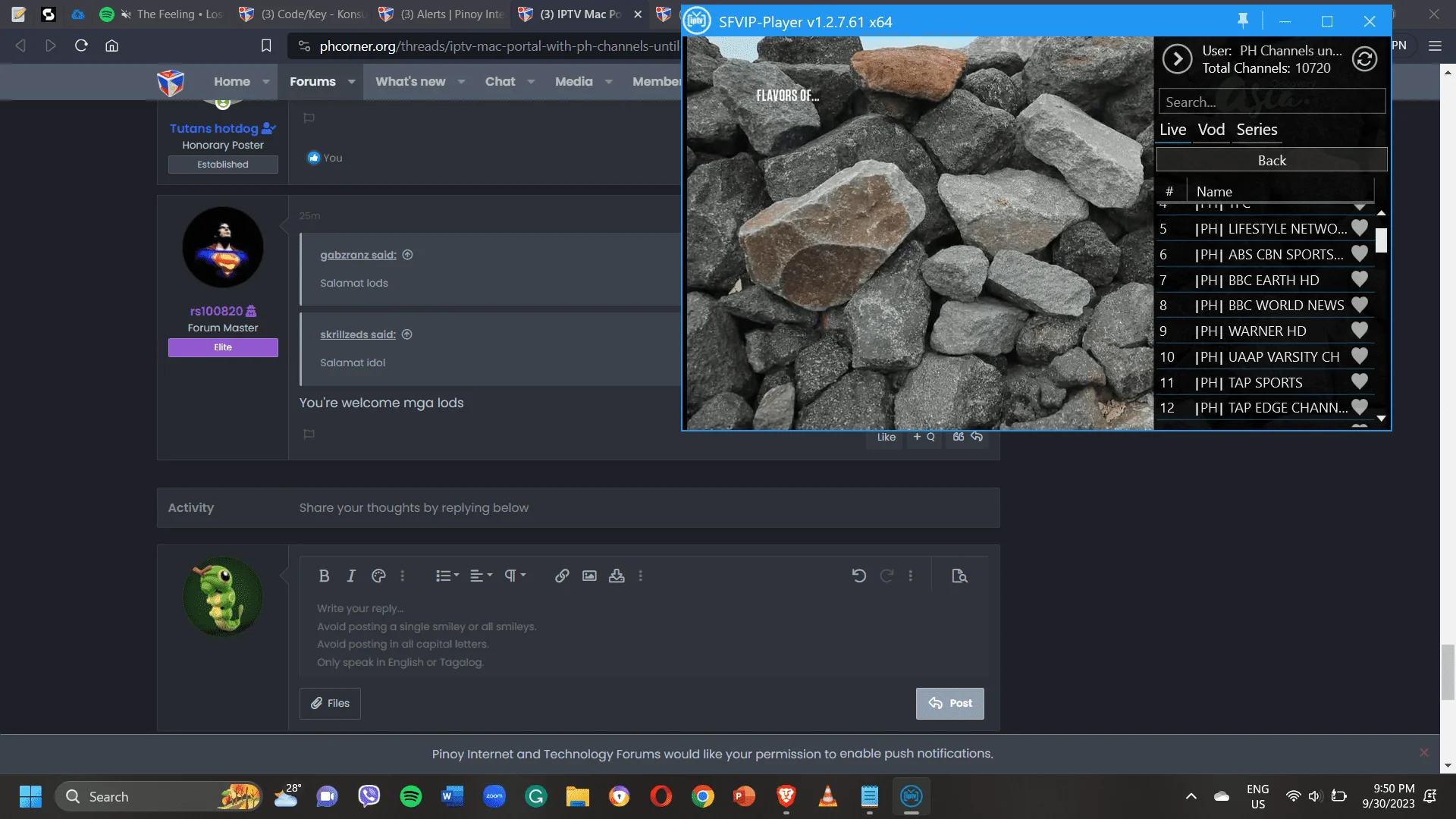Viewport: 1456px width, 819px height.
Task: Open File Explorer from the taskbar
Action: [x=577, y=796]
